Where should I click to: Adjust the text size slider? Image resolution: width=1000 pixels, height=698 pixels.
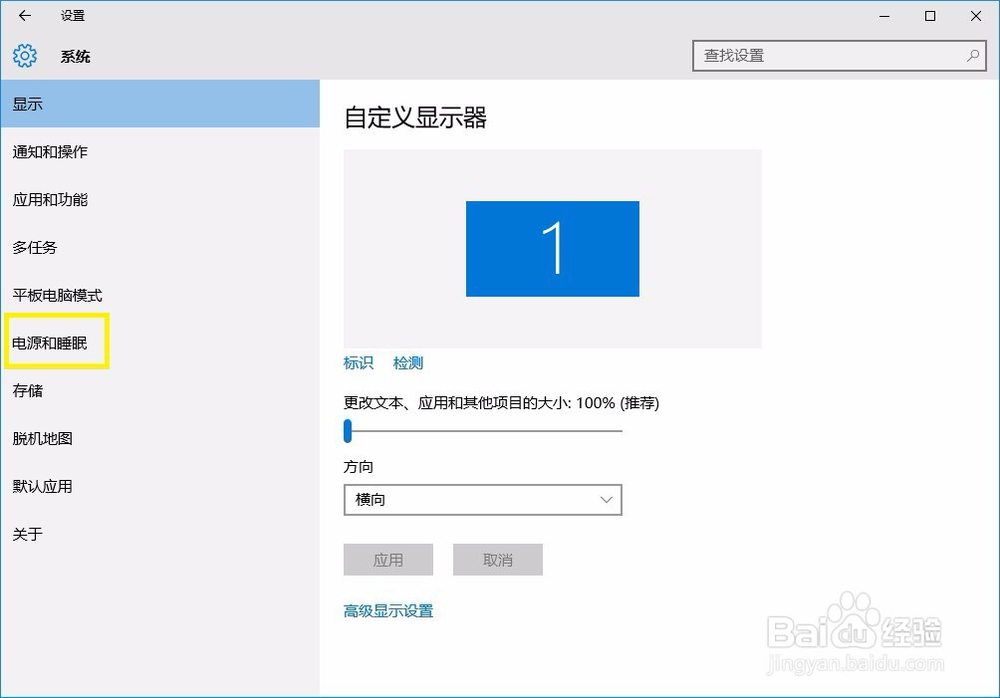click(x=348, y=431)
